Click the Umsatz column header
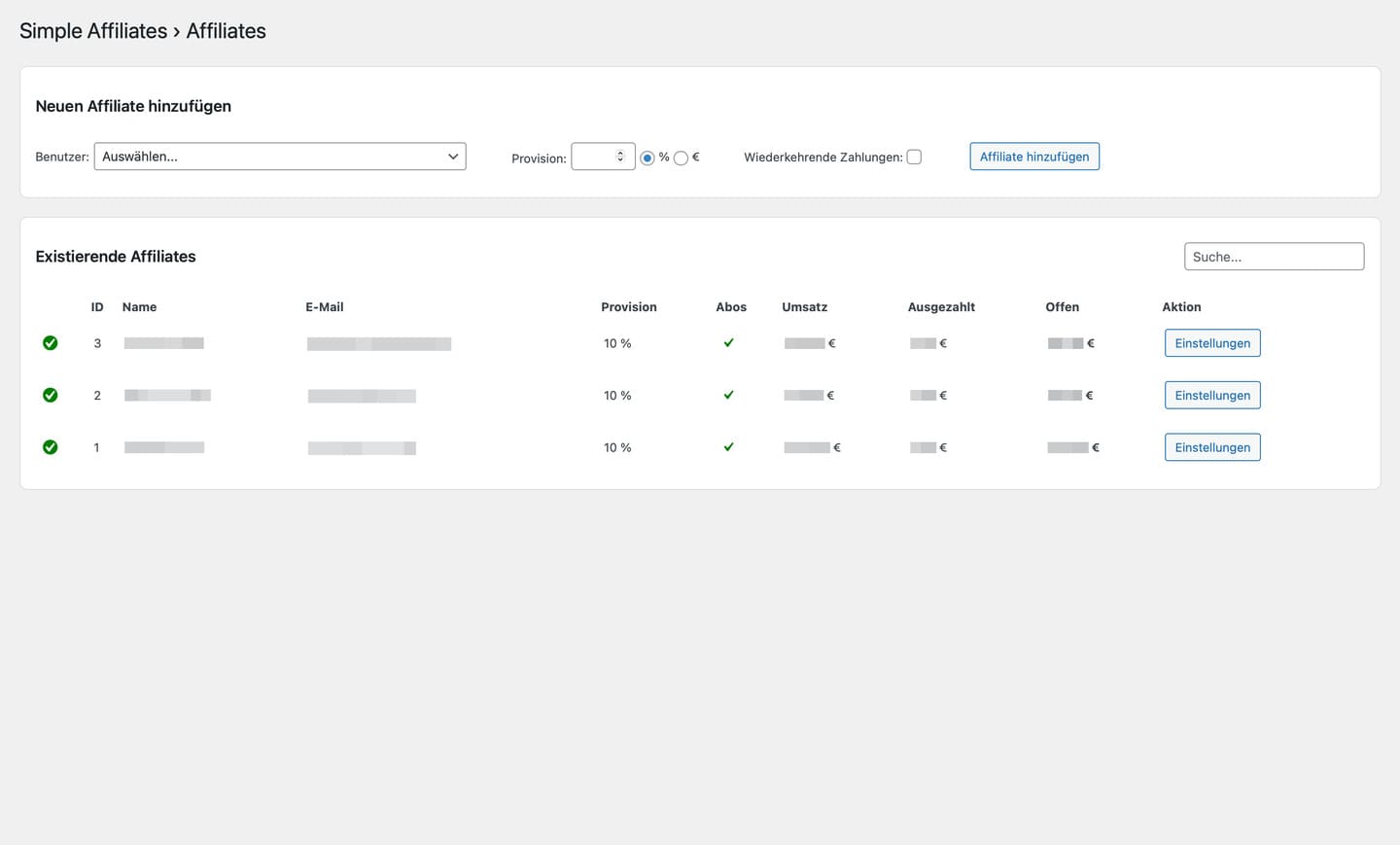 click(804, 307)
